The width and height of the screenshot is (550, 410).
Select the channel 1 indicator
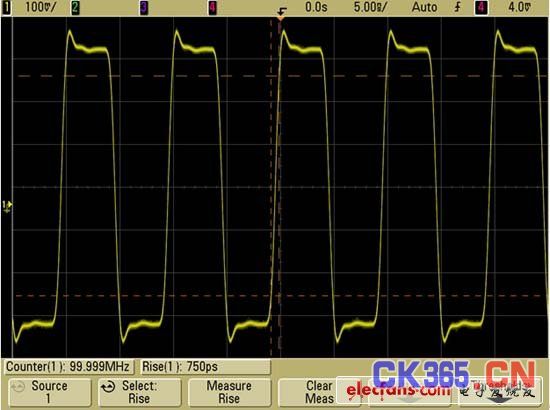pyautogui.click(x=6, y=7)
